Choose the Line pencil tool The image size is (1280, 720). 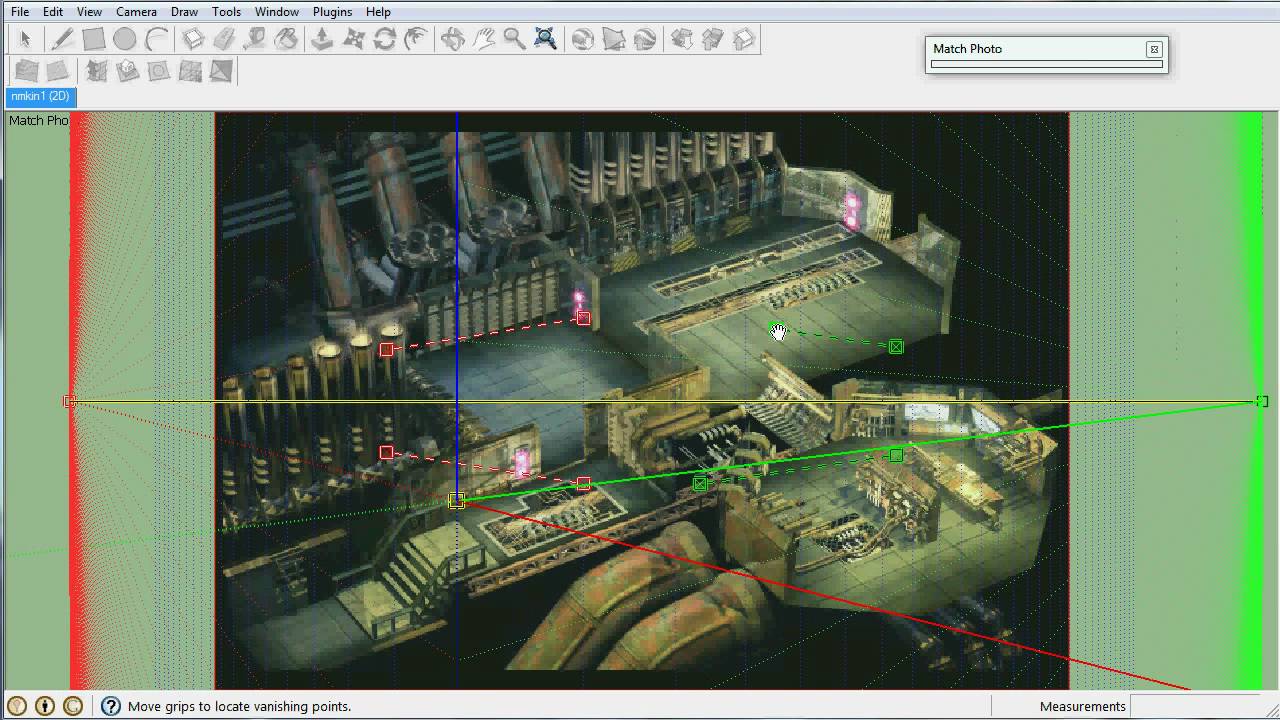(x=62, y=39)
